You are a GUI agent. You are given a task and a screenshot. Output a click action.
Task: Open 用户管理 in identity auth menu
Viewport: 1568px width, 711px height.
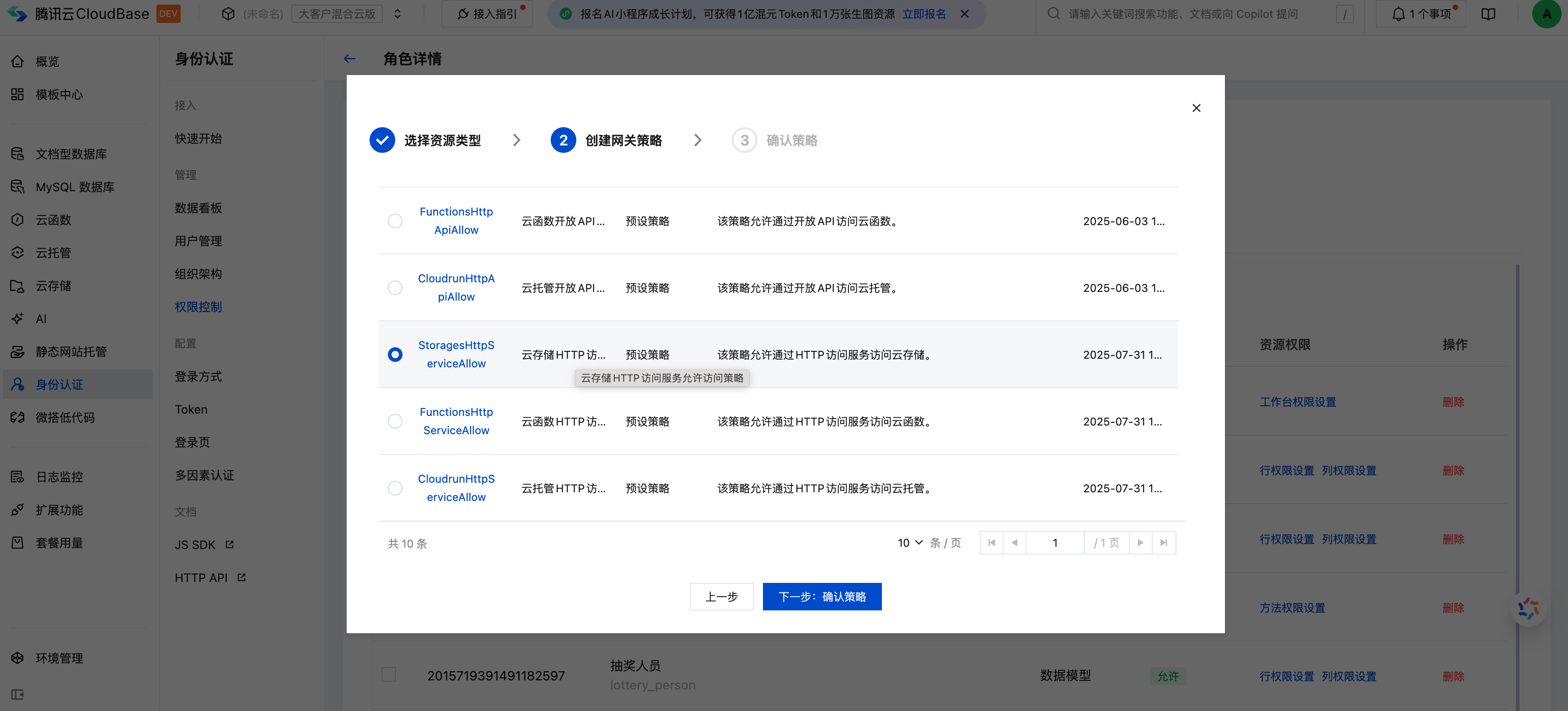pos(199,241)
